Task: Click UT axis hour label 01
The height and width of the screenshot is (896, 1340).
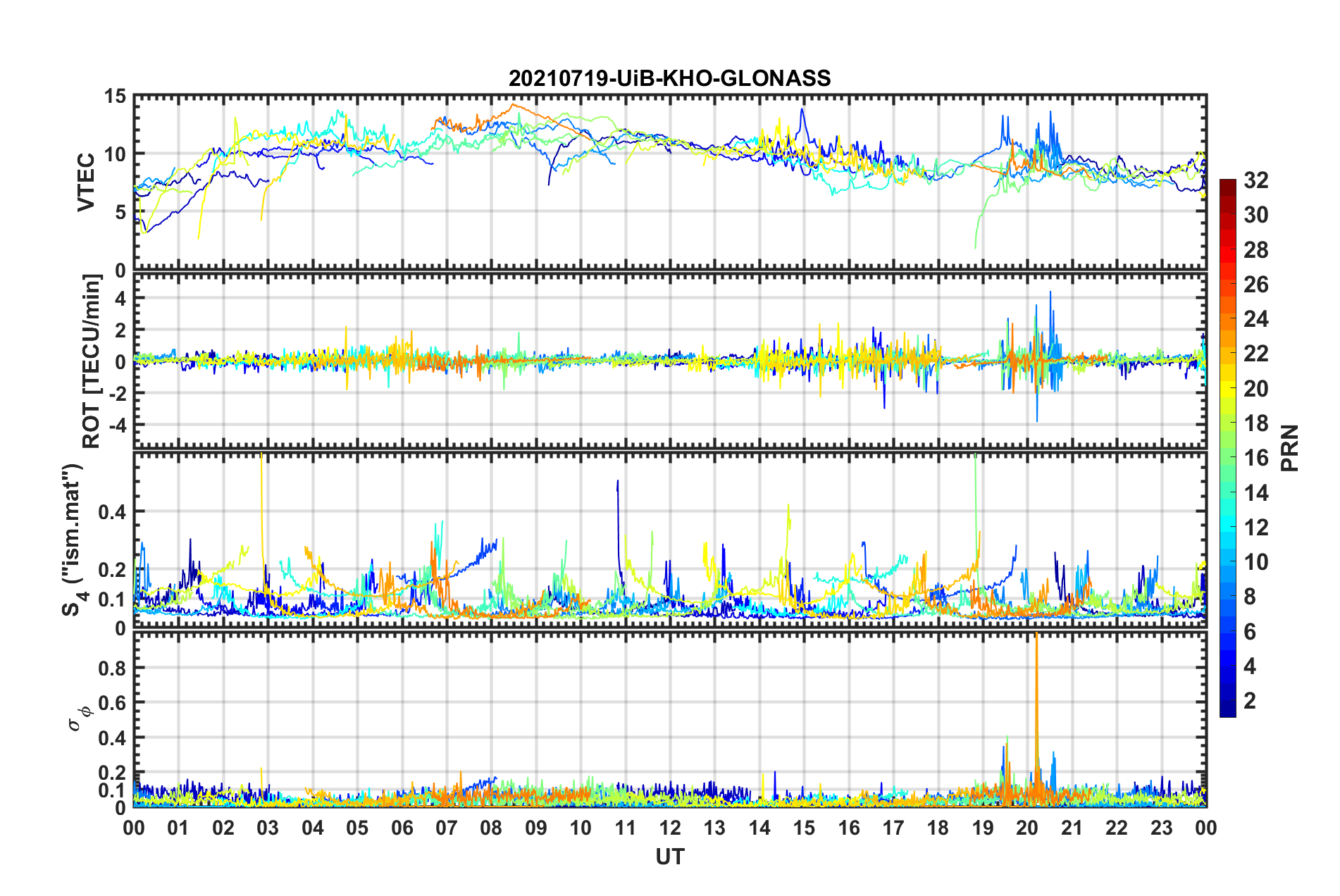Action: tap(178, 828)
